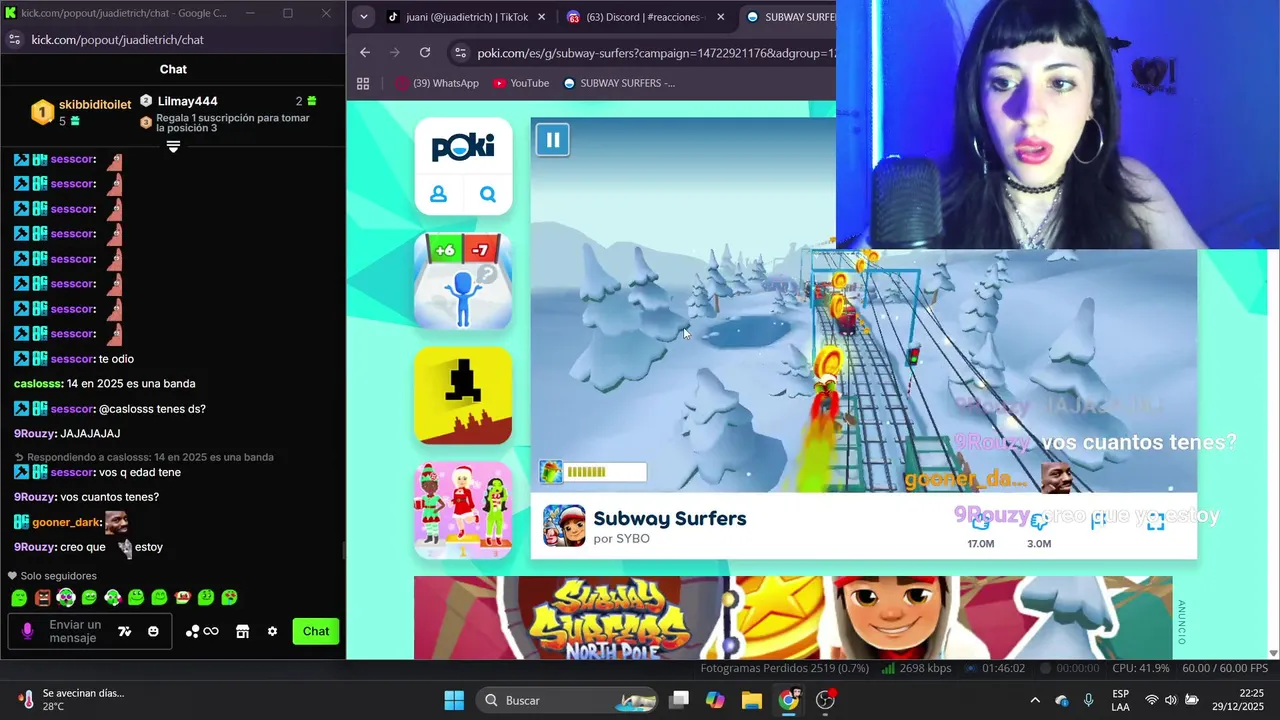Open Copilot from the taskbar
The image size is (1280, 720).
(x=715, y=700)
